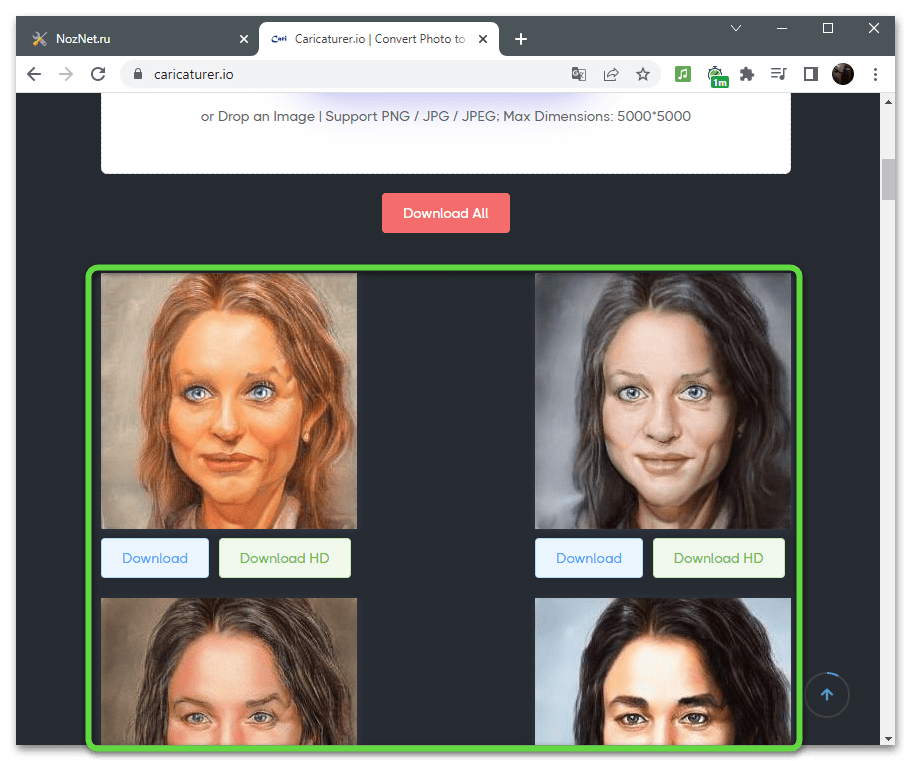Open the Chrome profile avatar
This screenshot has width=911, height=761.
(842, 74)
